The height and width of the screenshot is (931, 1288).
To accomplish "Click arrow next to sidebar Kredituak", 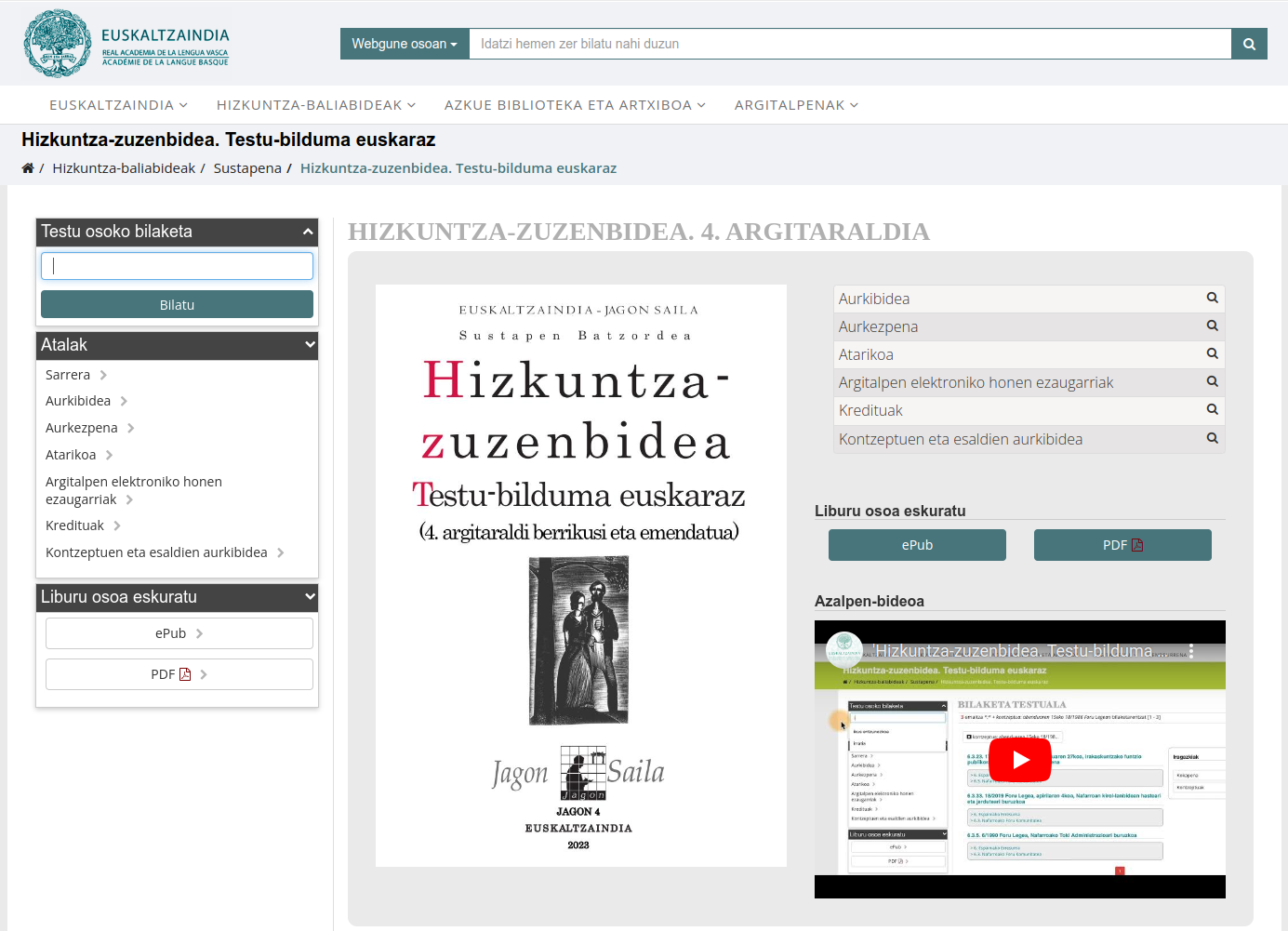I will click(117, 525).
